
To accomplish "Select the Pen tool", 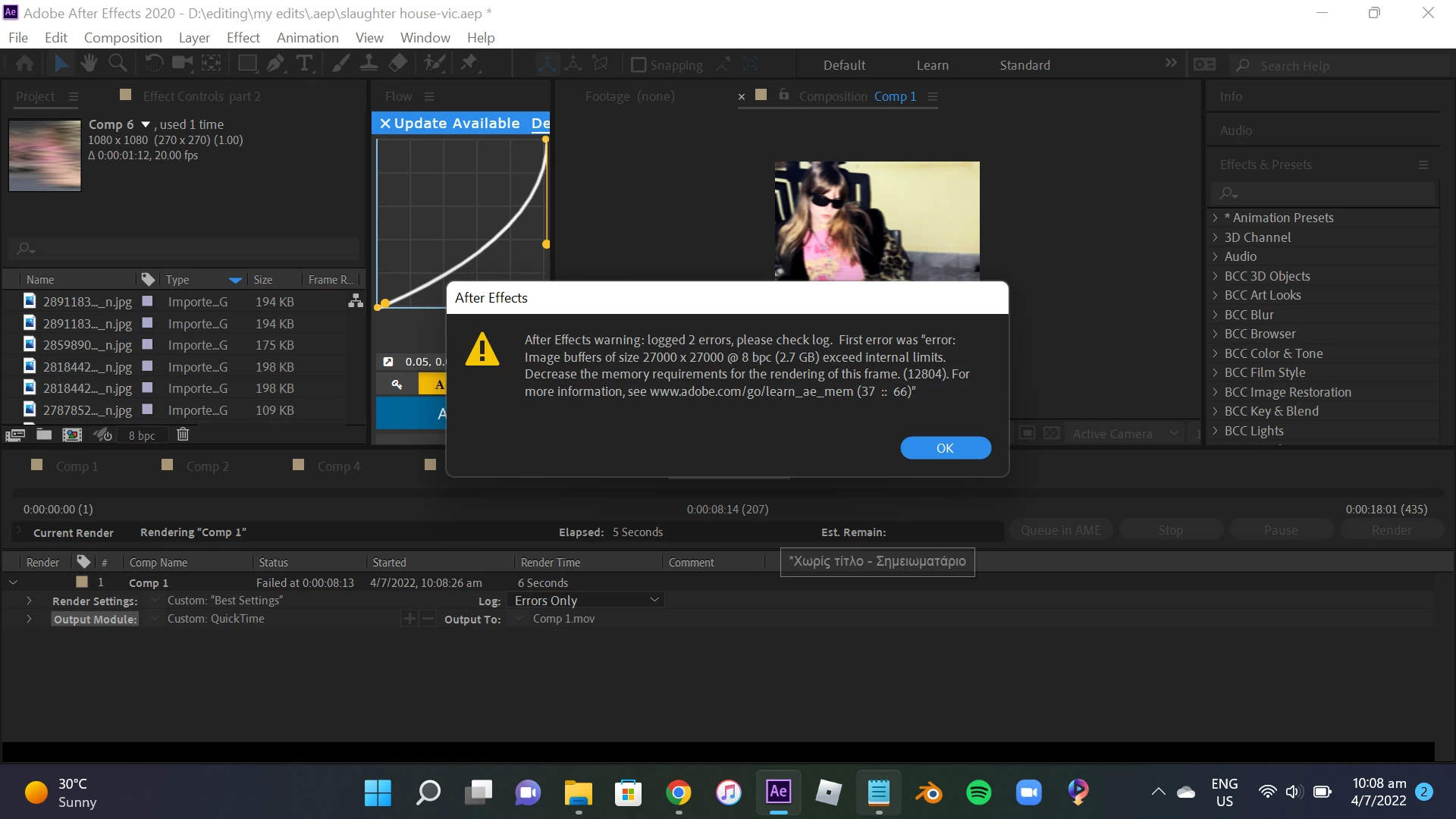I will tap(275, 64).
